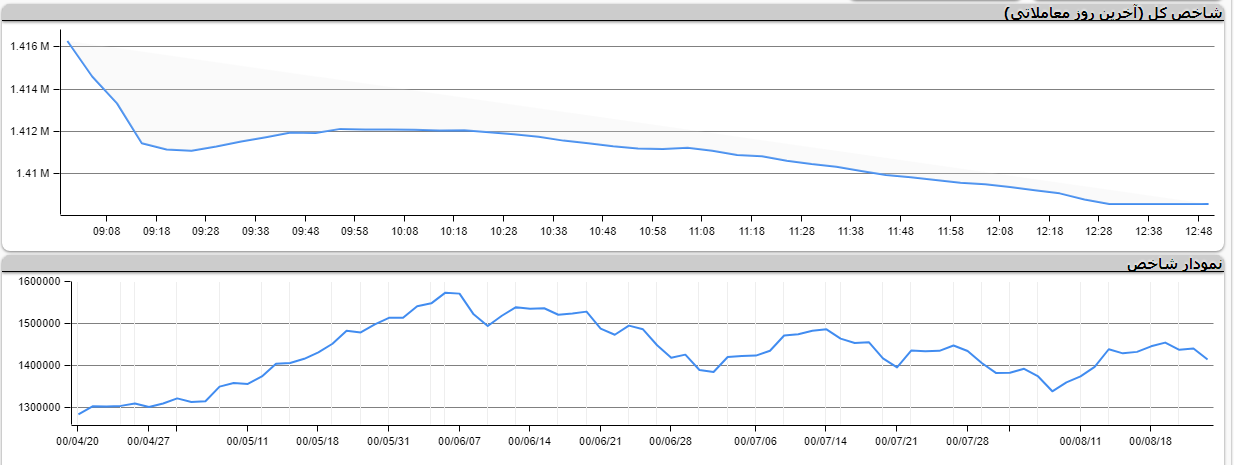
Task: Click the 'نمودار شاخص' panel header
Action: point(1174,264)
